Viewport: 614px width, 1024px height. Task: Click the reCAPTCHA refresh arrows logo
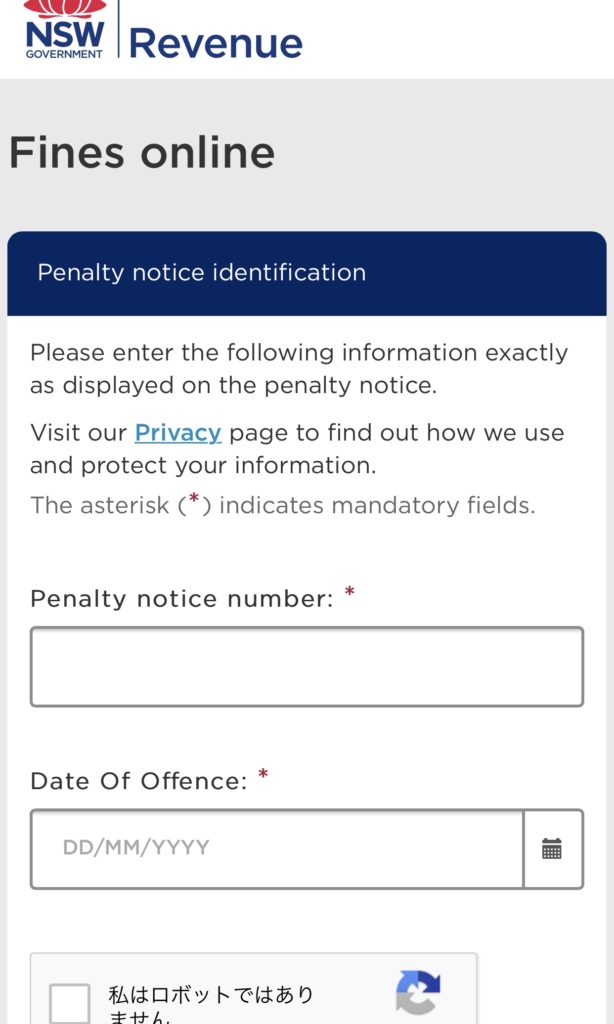[x=418, y=993]
